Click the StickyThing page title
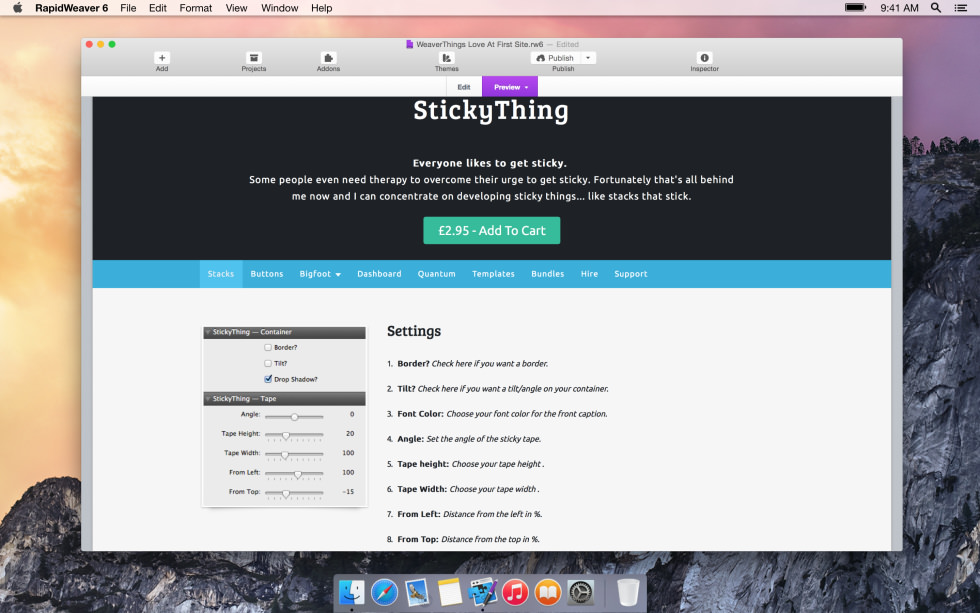 click(x=491, y=111)
